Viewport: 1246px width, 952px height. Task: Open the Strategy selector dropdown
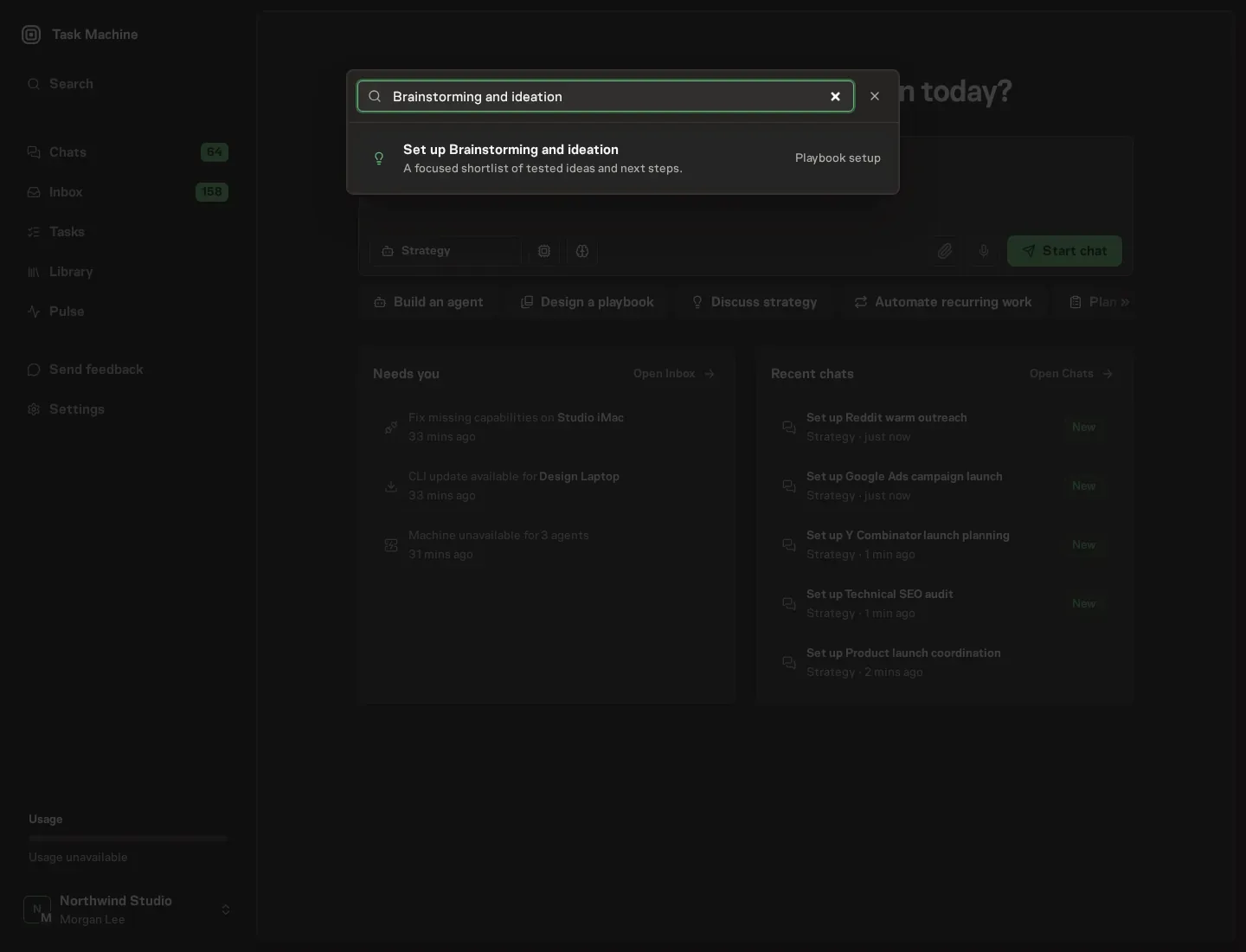pyautogui.click(x=446, y=251)
